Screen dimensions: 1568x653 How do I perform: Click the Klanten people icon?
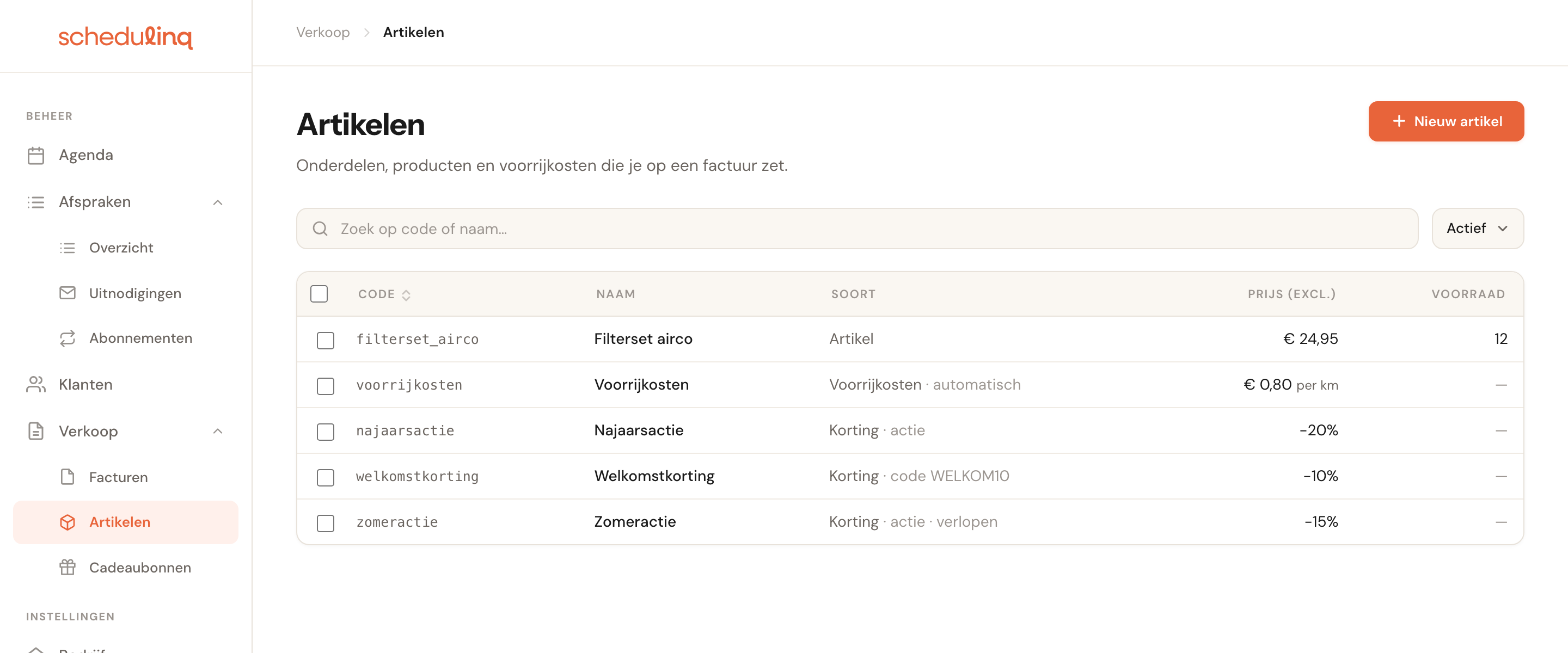coord(36,385)
